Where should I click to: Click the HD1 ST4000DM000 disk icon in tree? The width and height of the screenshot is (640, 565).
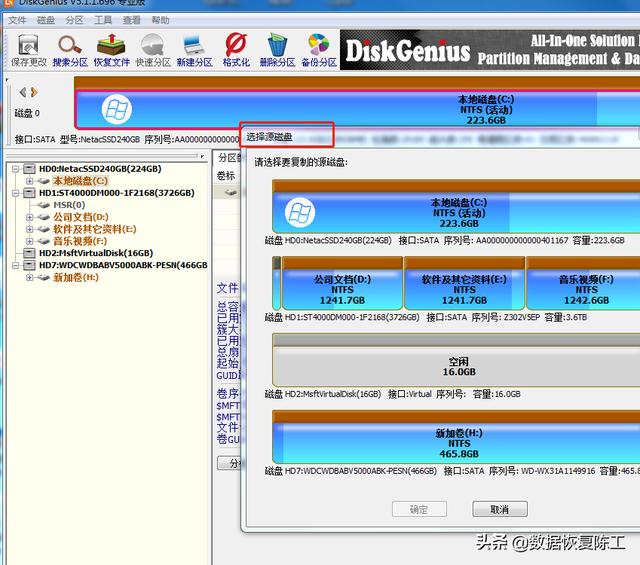point(29,193)
